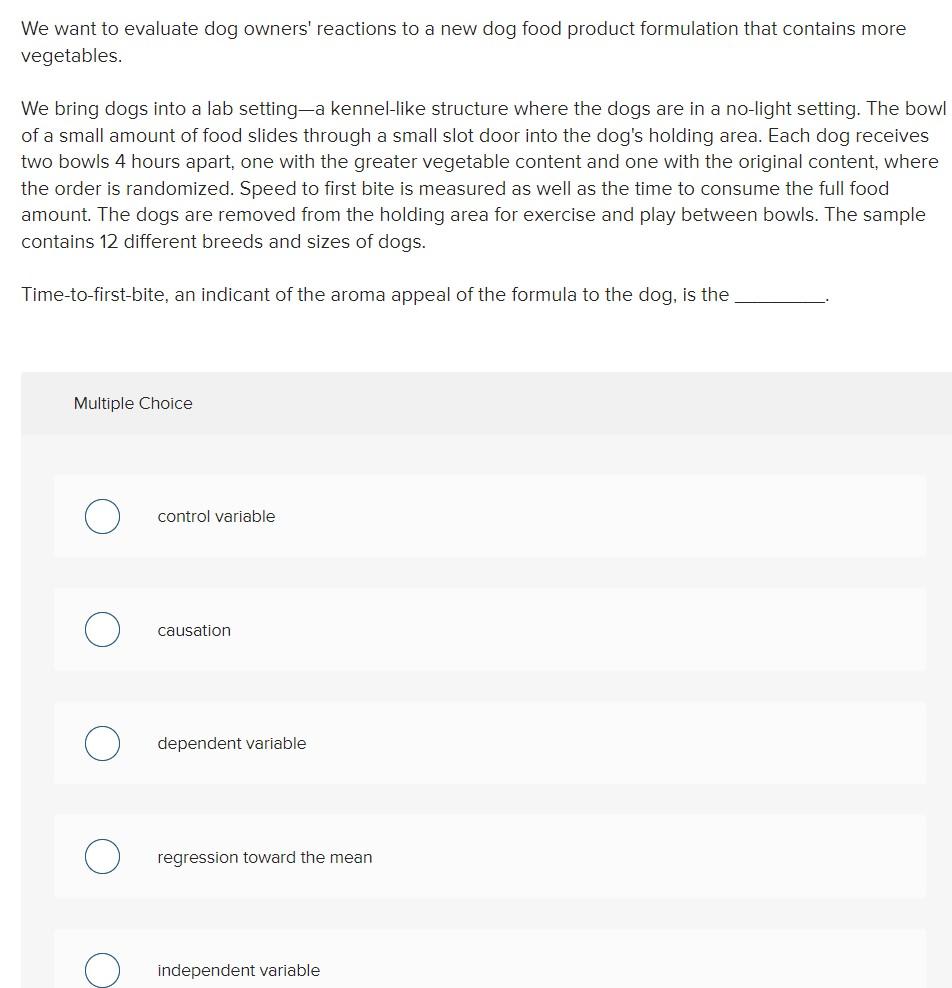Click the regression toward the mean answer text
Image resolution: width=952 pixels, height=988 pixels.
(x=264, y=857)
